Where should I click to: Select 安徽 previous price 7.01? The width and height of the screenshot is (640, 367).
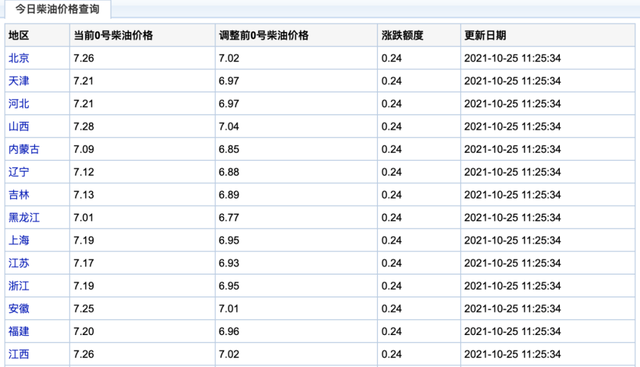point(229,309)
